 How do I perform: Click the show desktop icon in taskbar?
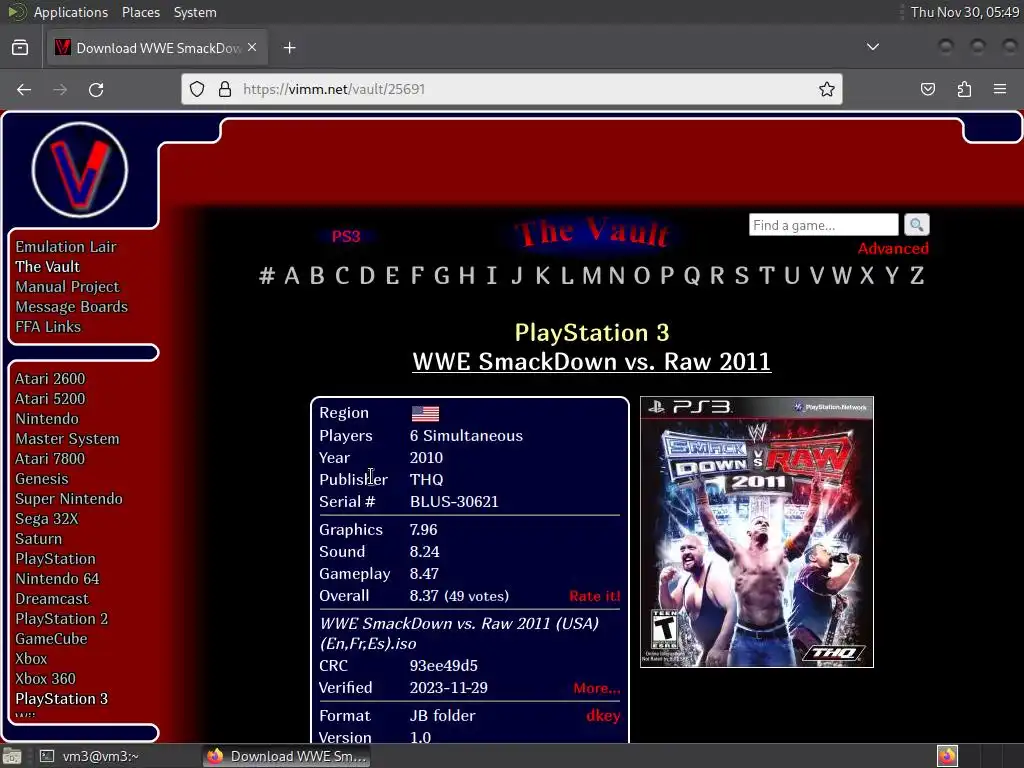pos(12,756)
